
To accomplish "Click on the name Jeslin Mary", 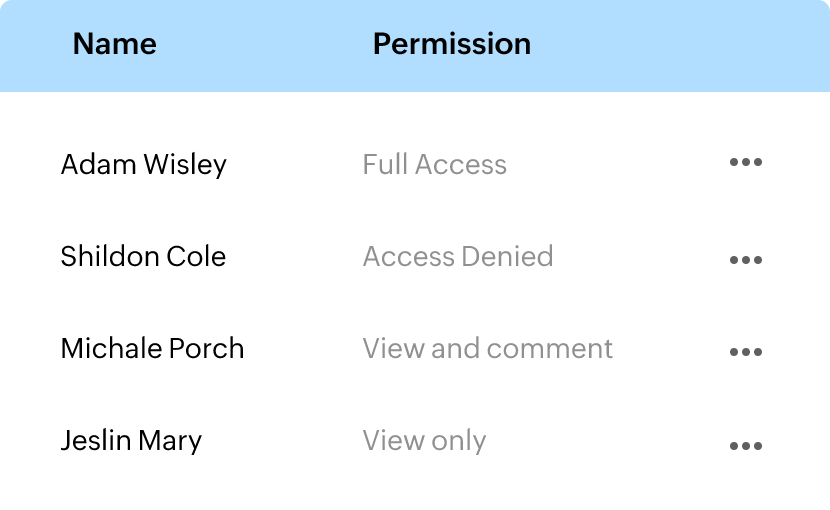I will coord(131,440).
